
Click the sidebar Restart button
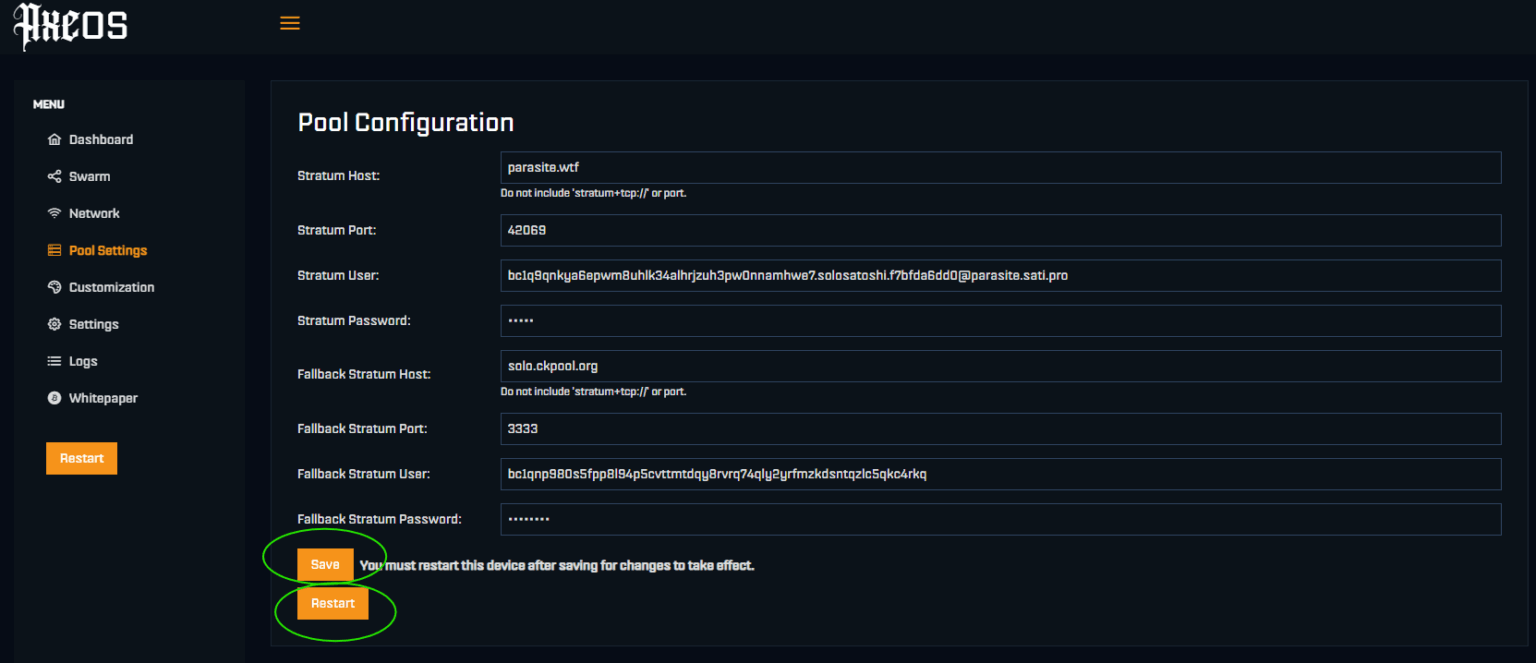(82, 459)
